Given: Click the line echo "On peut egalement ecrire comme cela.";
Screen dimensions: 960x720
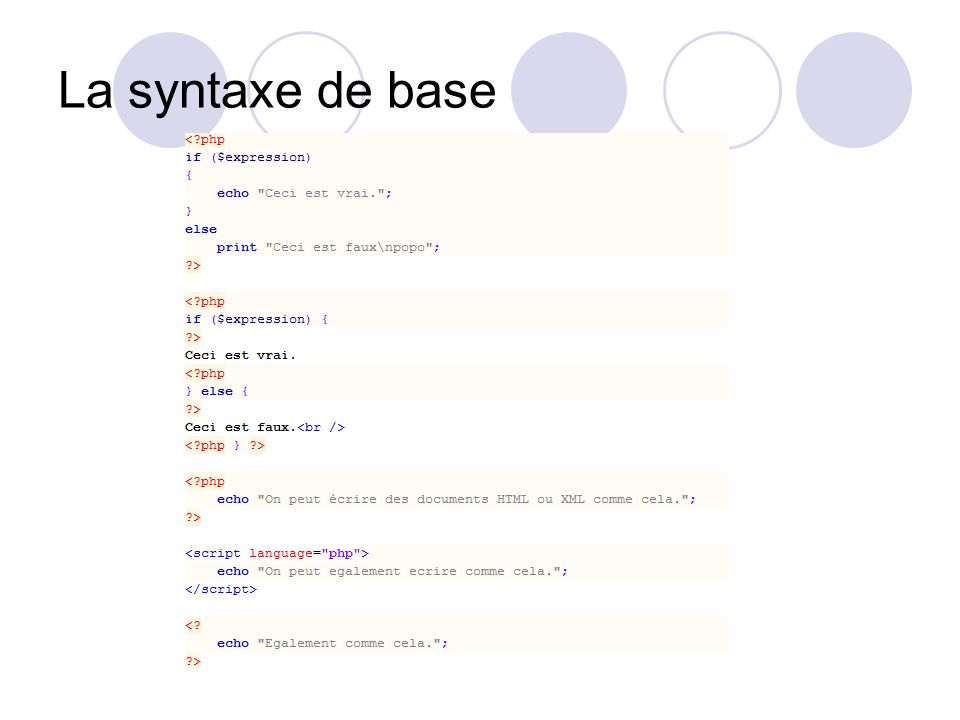Looking at the screenshot, I should pyautogui.click(x=392, y=571).
